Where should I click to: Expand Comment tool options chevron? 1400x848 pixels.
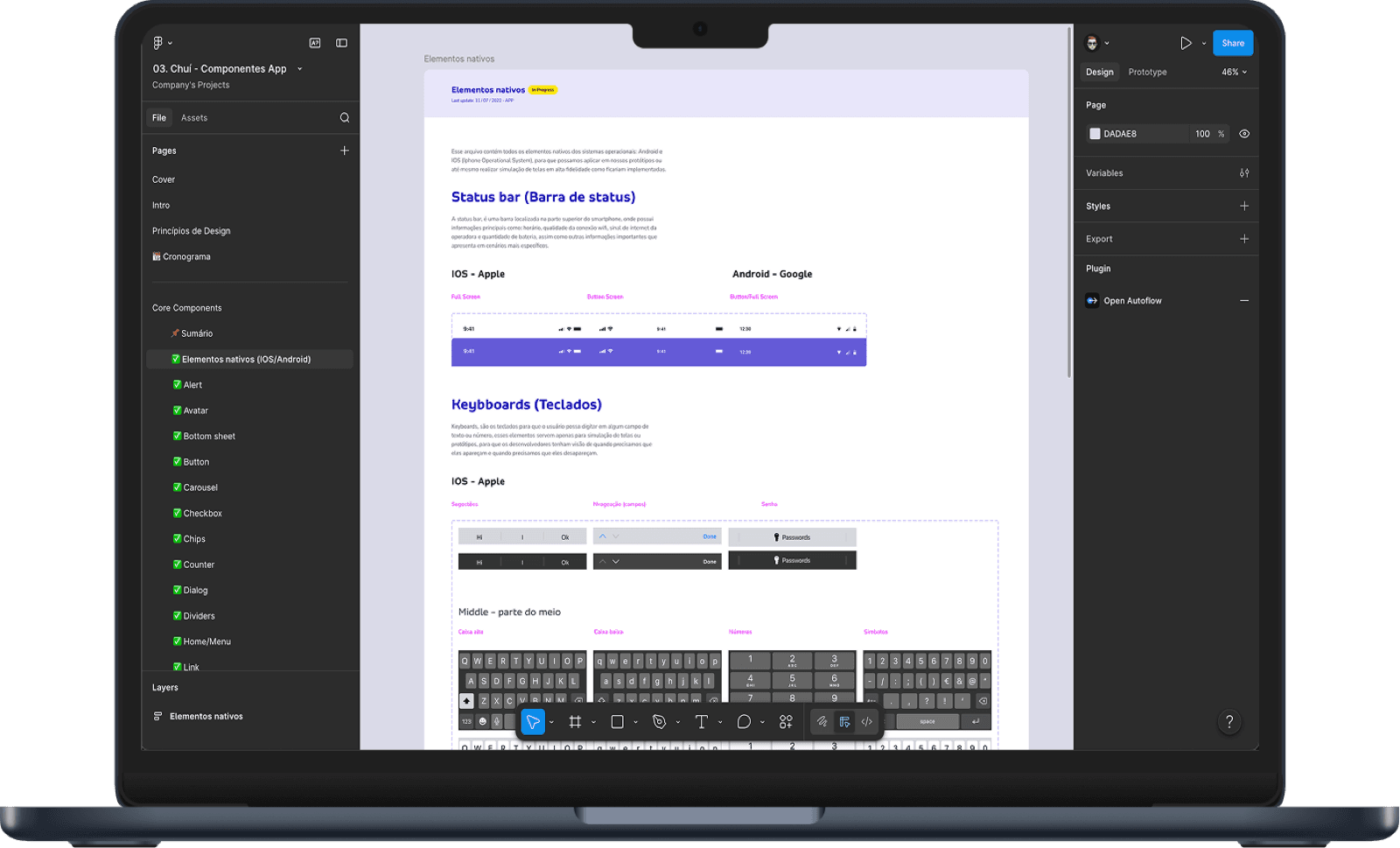(762, 723)
